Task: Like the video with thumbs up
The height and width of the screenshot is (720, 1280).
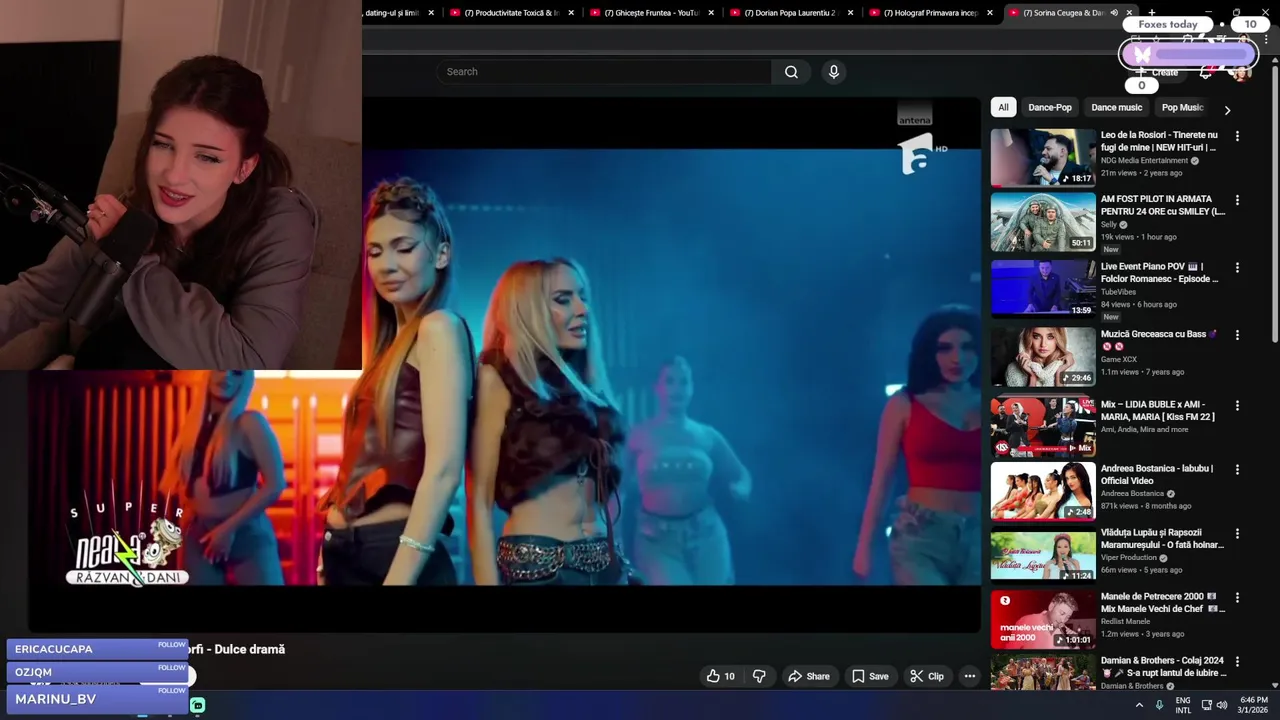Action: click(x=721, y=676)
